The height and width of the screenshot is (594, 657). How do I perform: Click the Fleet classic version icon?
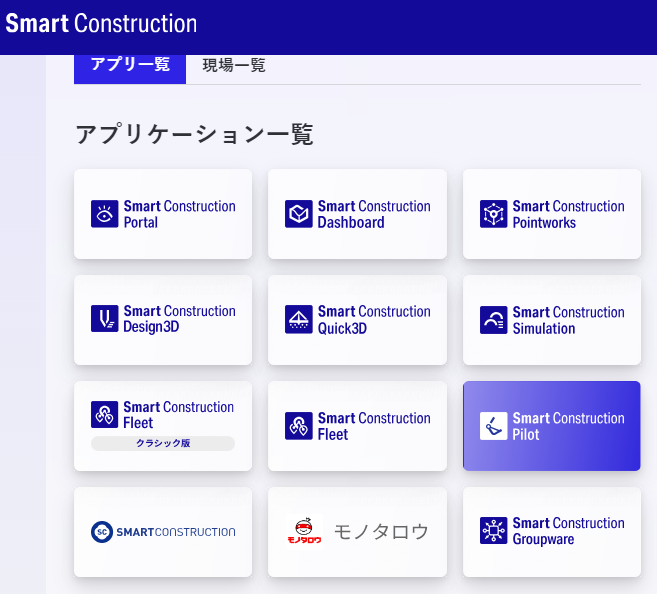[105, 415]
